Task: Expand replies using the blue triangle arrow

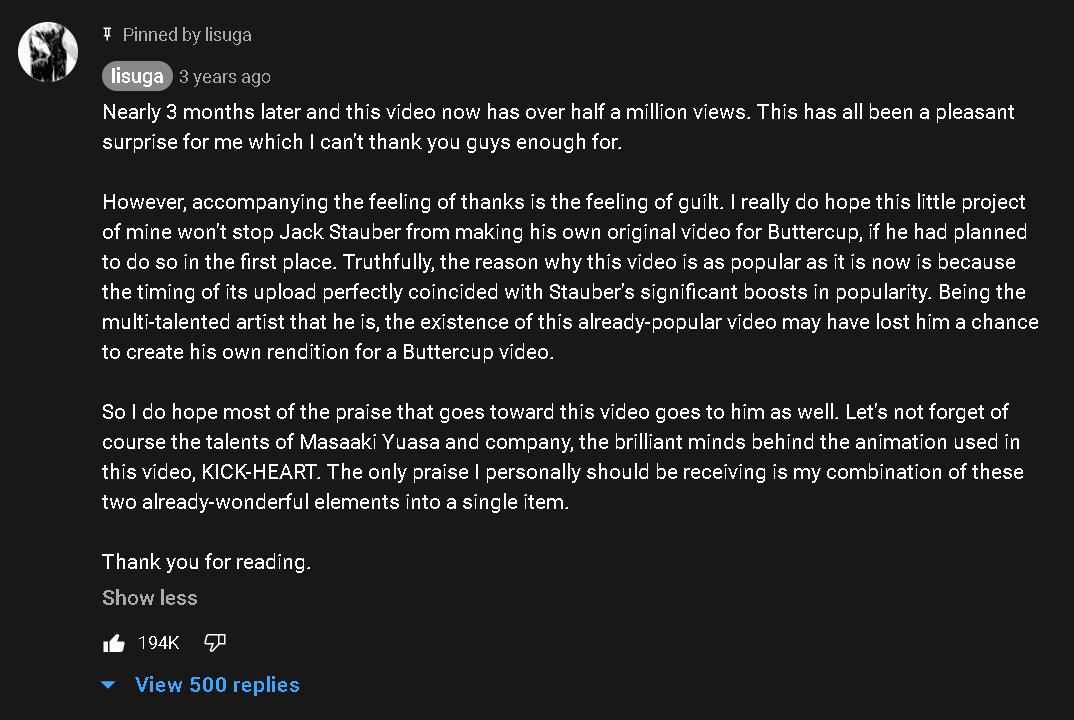Action: pyautogui.click(x=109, y=685)
